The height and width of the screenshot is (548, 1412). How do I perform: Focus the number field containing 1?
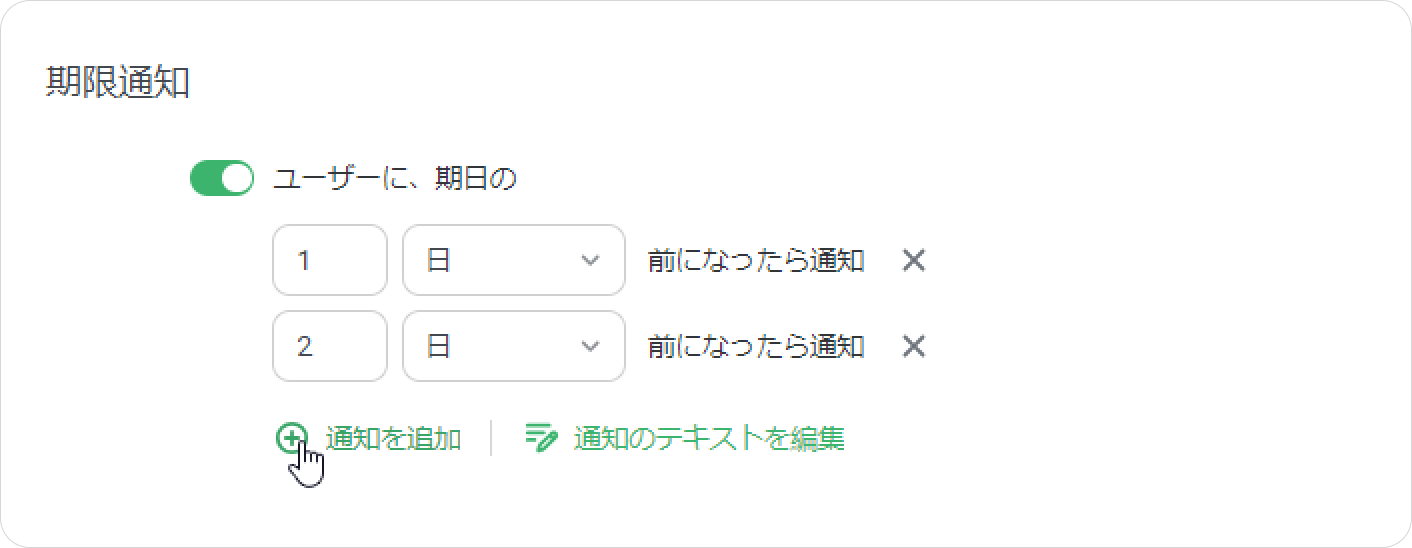coord(330,260)
